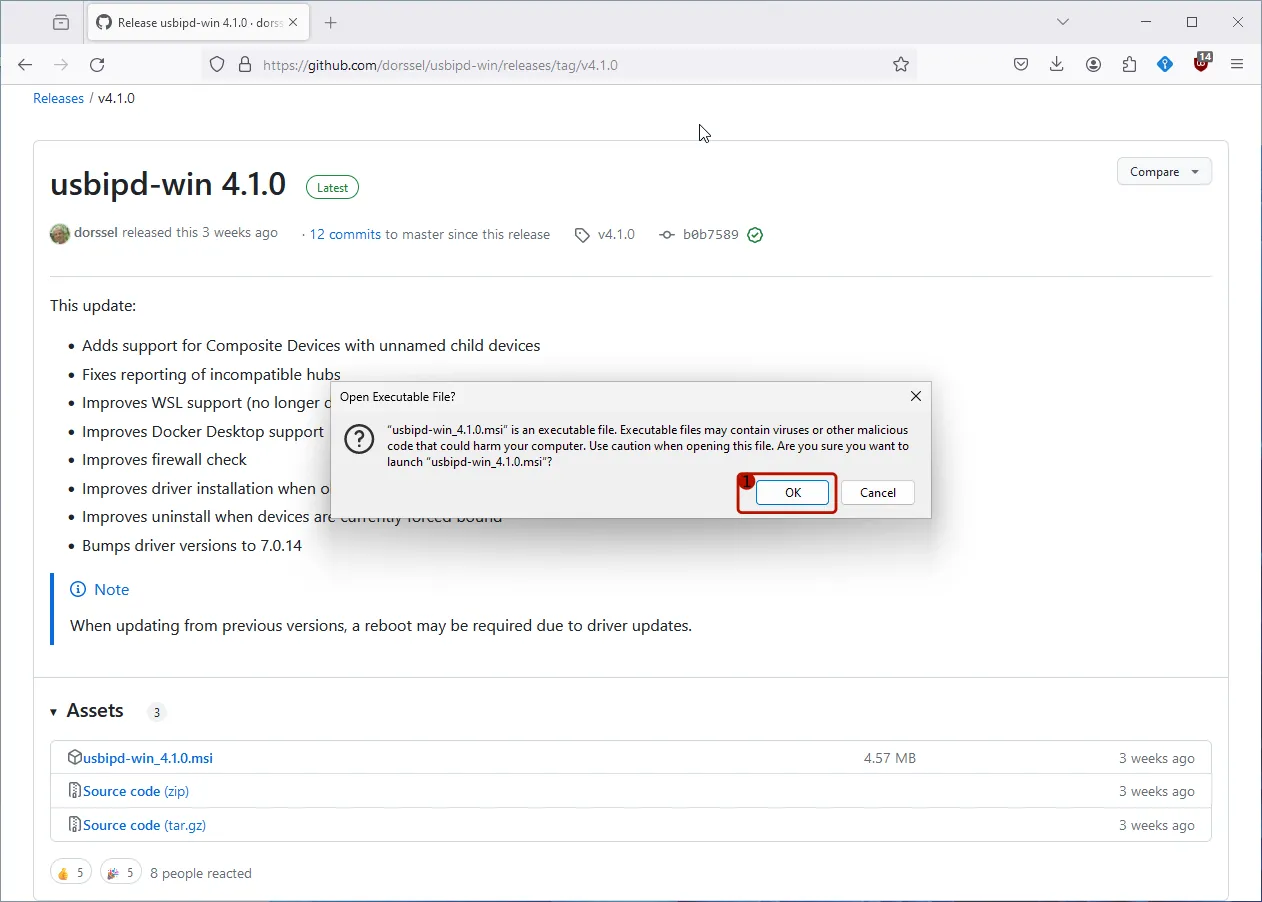Collapse the Assets section
This screenshot has height=902, width=1262.
pyautogui.click(x=53, y=711)
